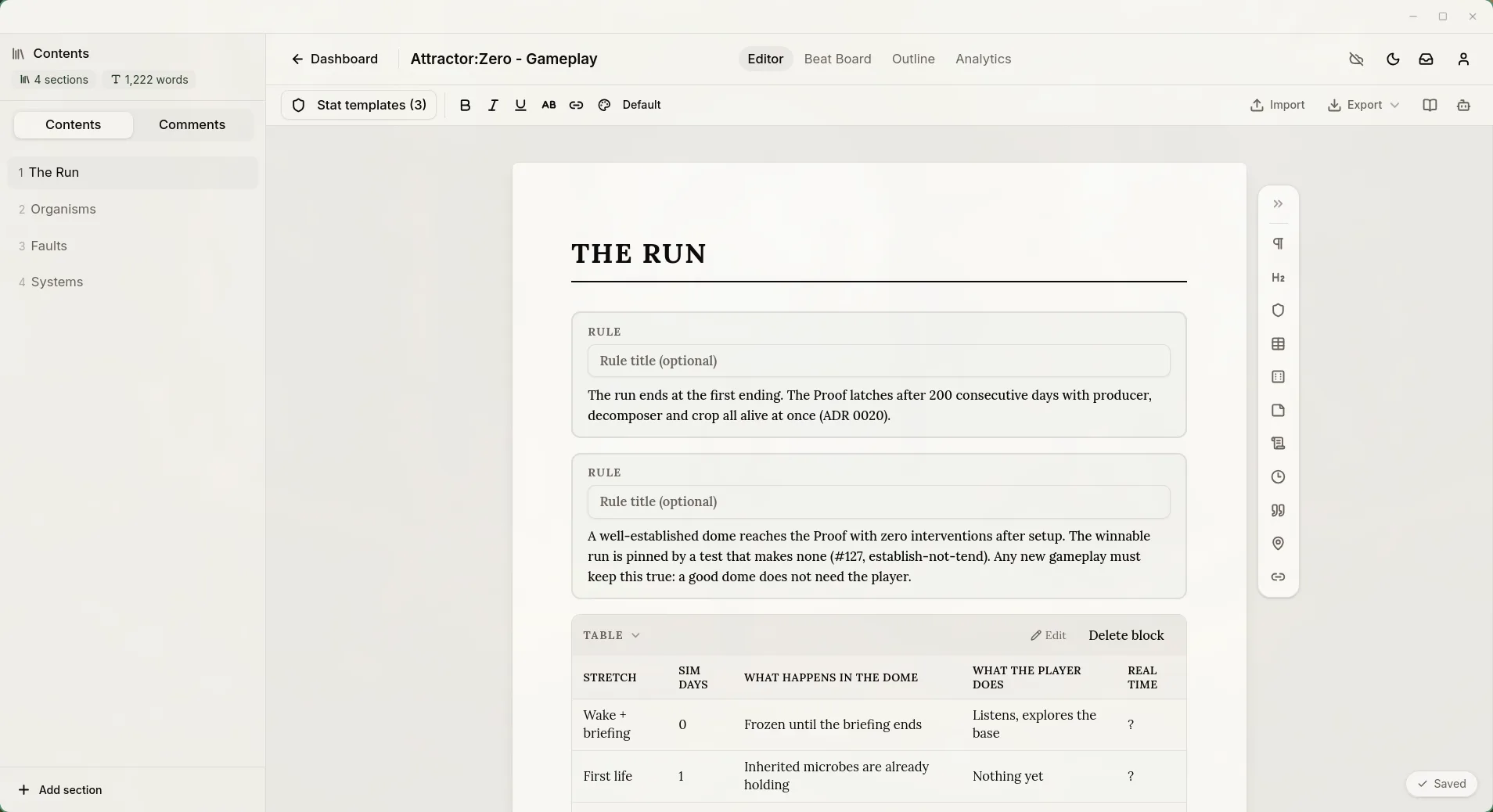Edit the table block
1493x812 pixels.
click(x=1049, y=635)
